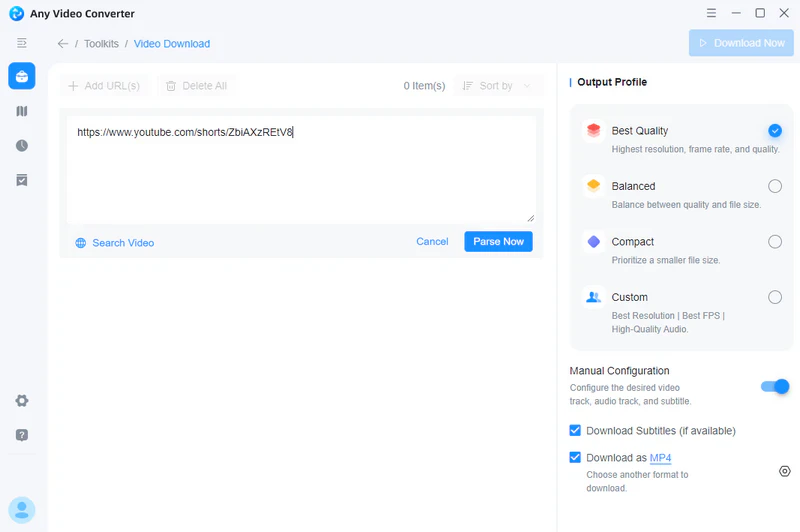Open the Sort by dropdown
This screenshot has height=532, width=800.
pos(498,86)
